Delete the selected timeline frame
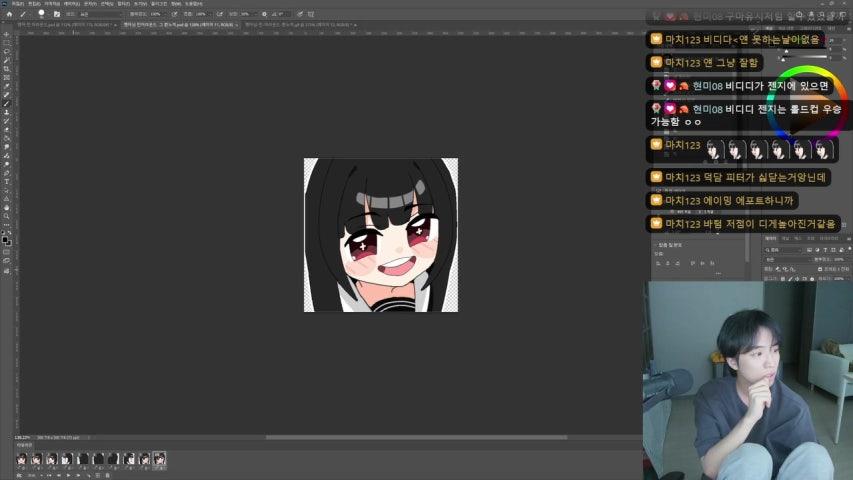 tap(107, 476)
